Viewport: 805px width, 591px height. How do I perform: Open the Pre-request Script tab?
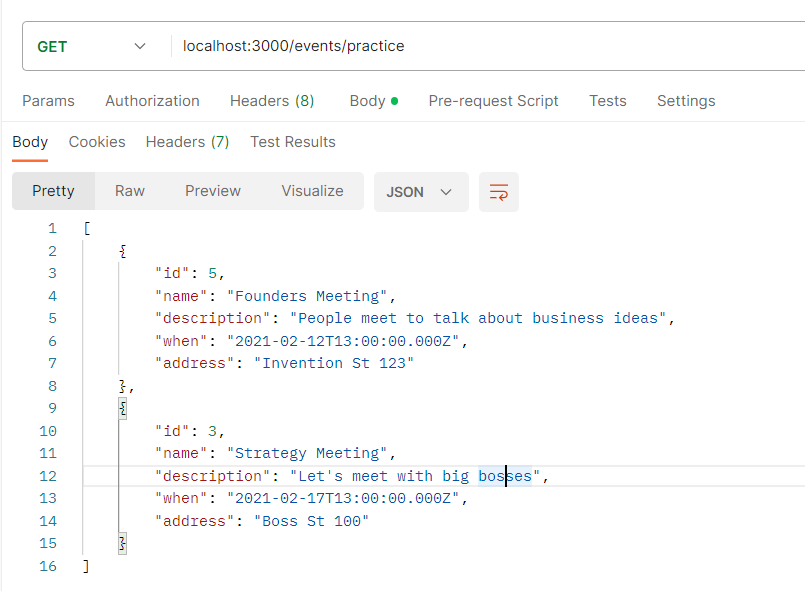click(493, 101)
